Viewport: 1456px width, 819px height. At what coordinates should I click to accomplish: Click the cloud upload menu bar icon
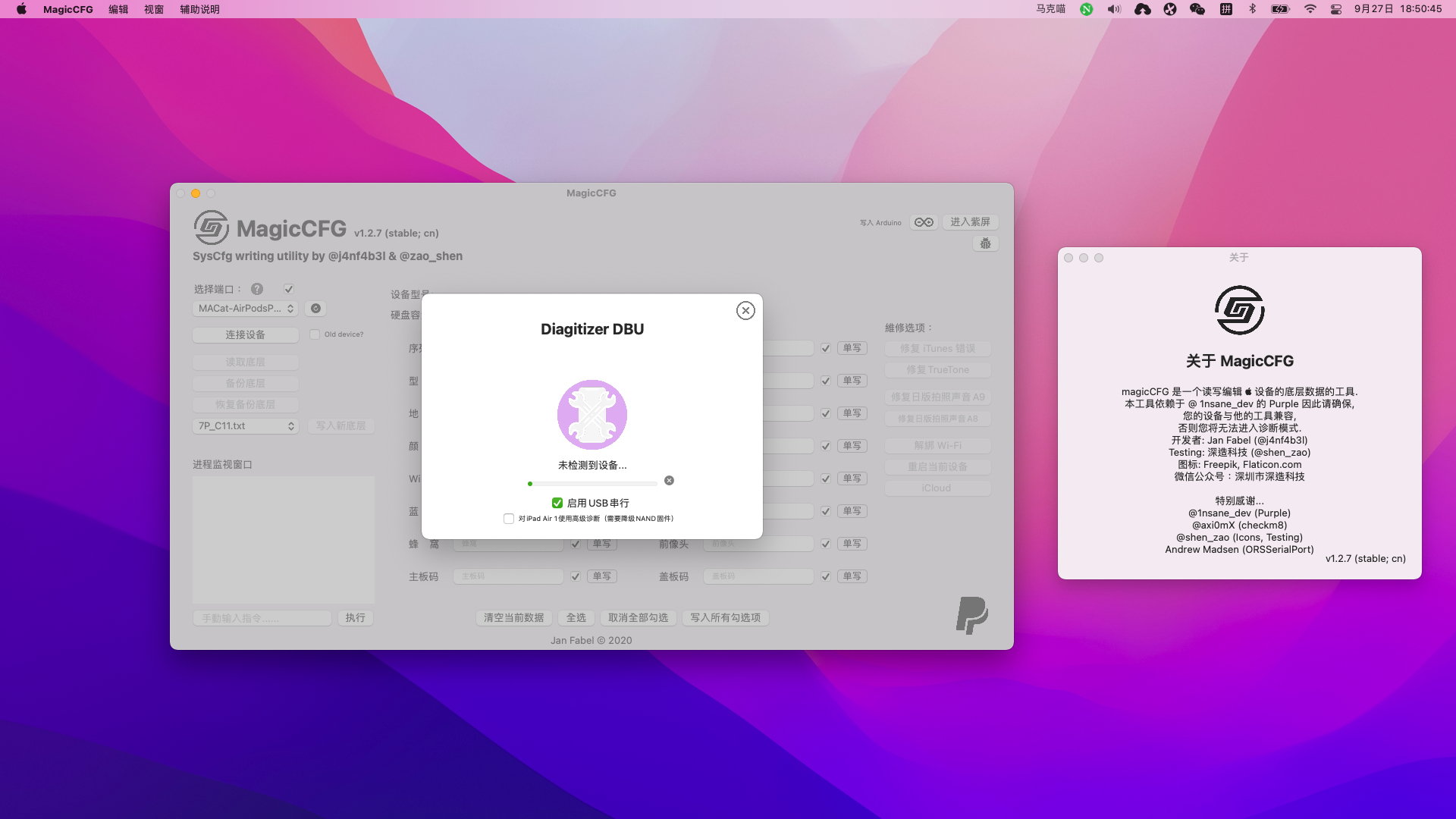(1143, 9)
